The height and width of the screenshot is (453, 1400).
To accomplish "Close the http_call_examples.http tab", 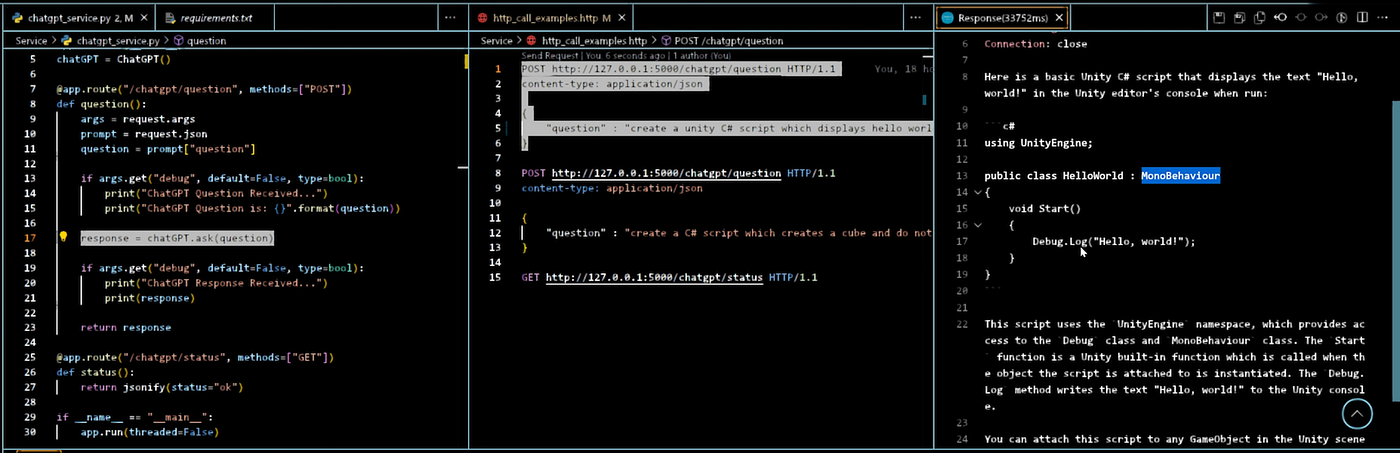I will tap(622, 18).
